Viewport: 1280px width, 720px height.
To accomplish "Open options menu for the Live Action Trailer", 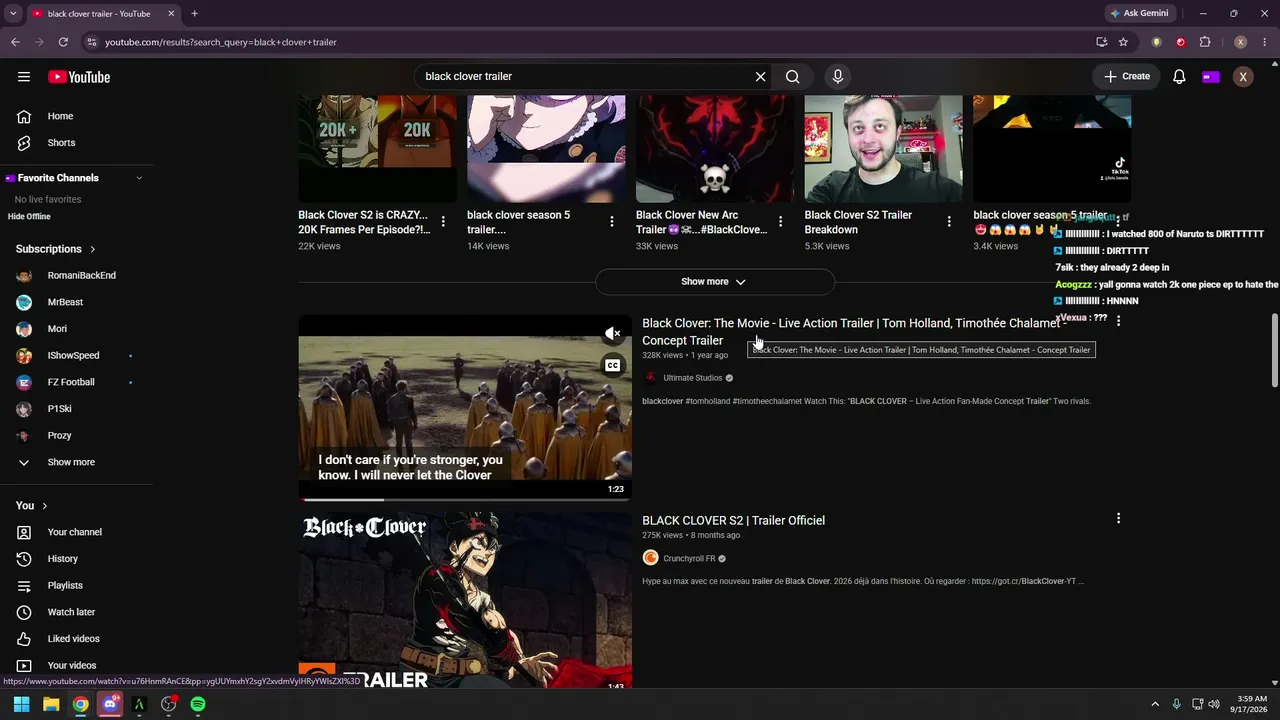I will point(1118,321).
